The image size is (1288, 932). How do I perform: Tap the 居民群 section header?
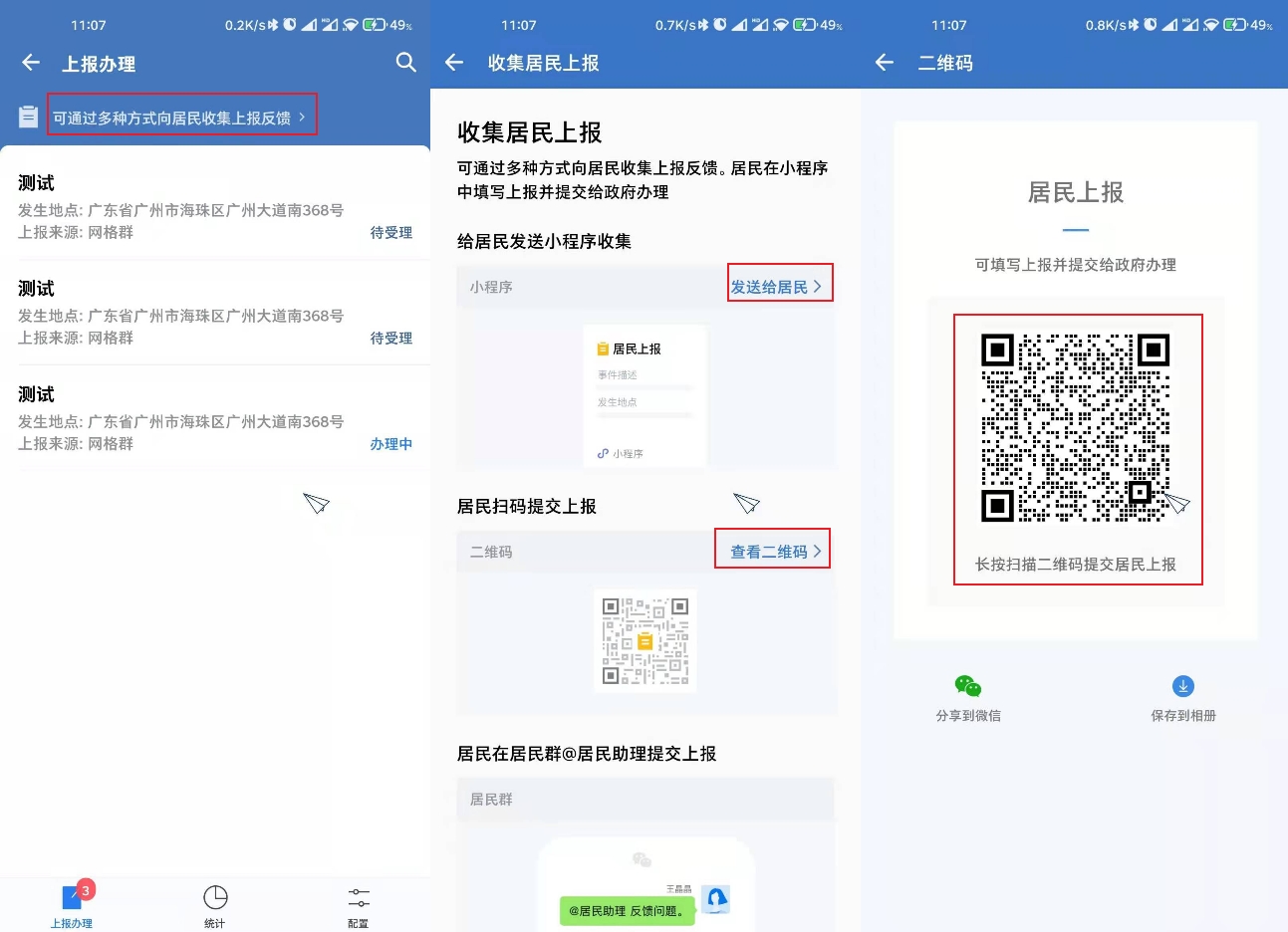tap(644, 800)
